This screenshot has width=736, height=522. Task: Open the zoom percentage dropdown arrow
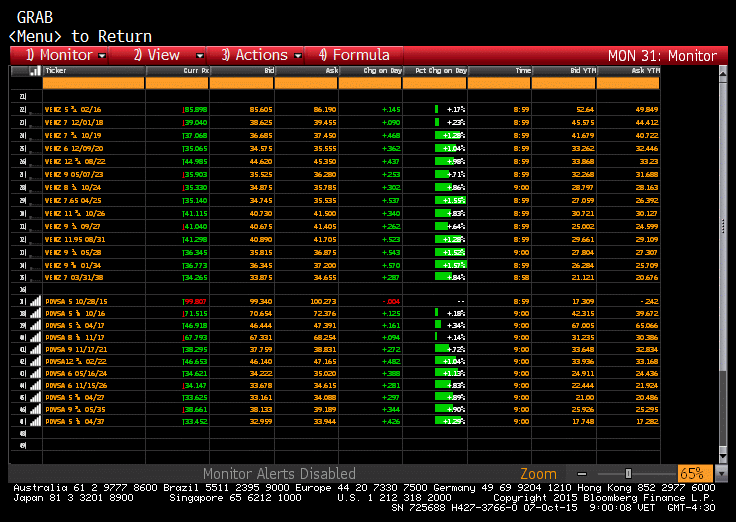click(x=721, y=474)
